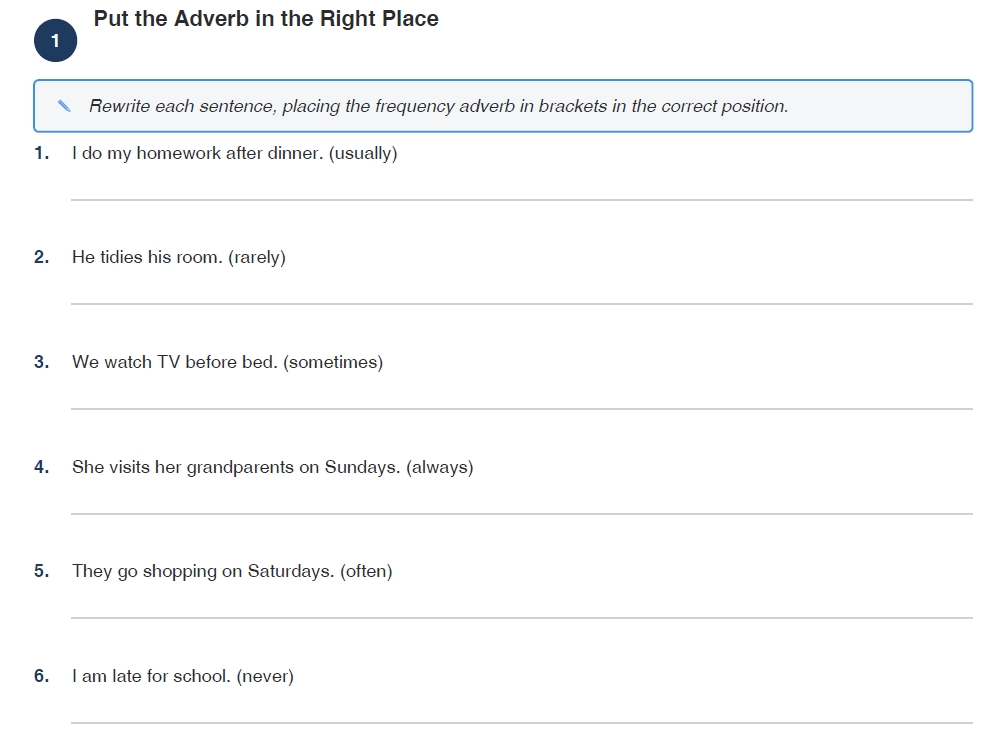Select sentence 'She visits her grandparents on Sundays'
The width and height of the screenshot is (996, 739).
[236, 467]
